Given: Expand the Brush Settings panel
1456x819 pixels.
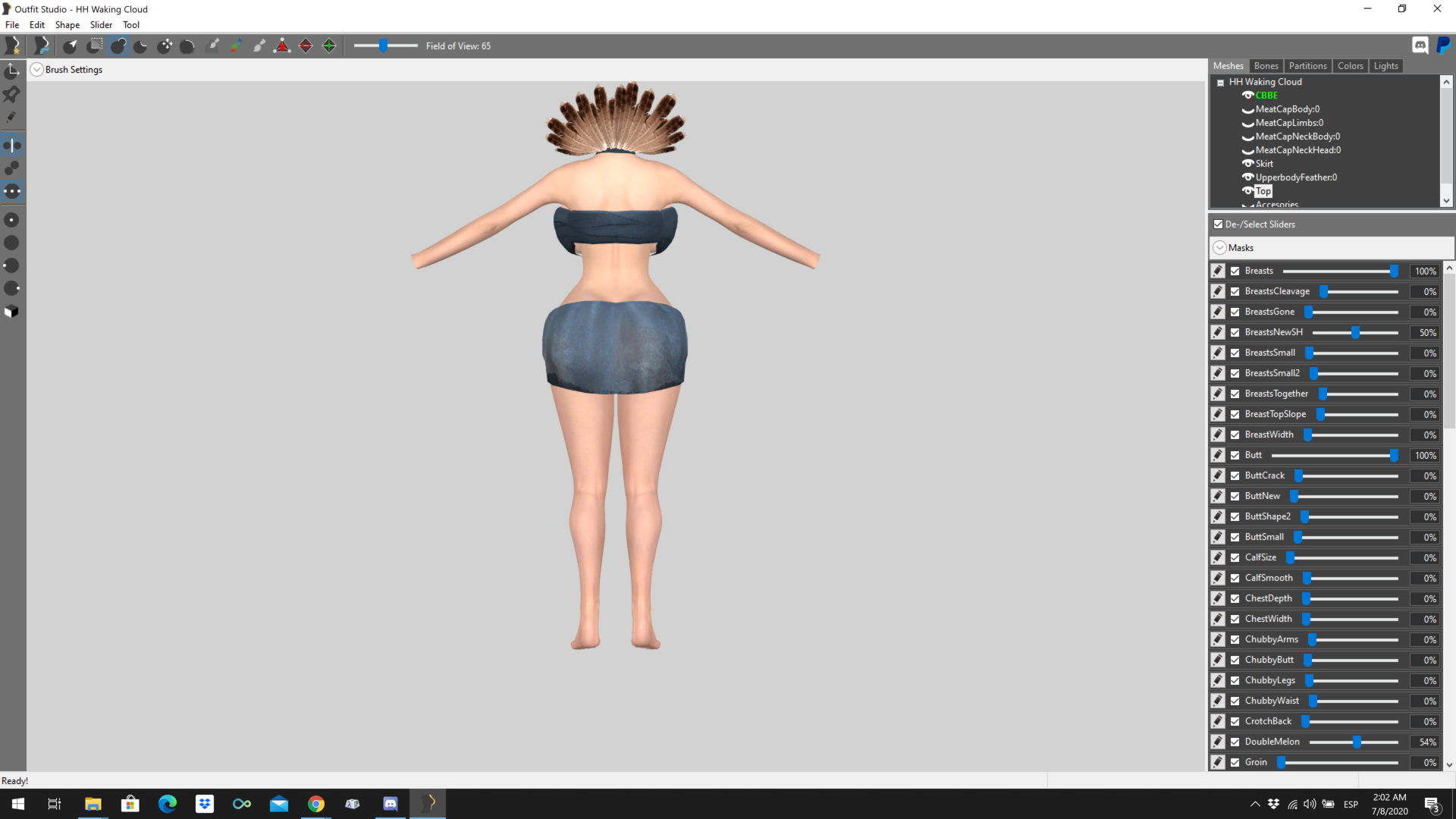Looking at the screenshot, I should 36,70.
